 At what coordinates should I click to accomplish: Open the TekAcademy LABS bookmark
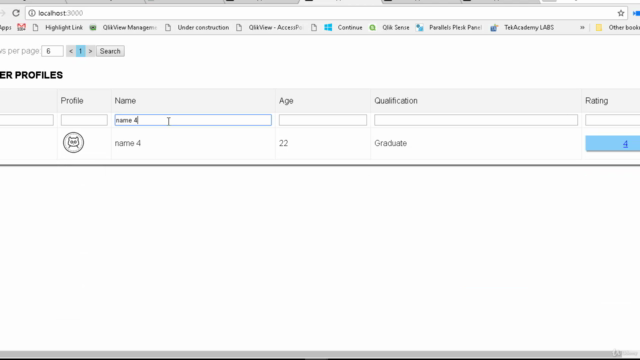click(x=522, y=27)
